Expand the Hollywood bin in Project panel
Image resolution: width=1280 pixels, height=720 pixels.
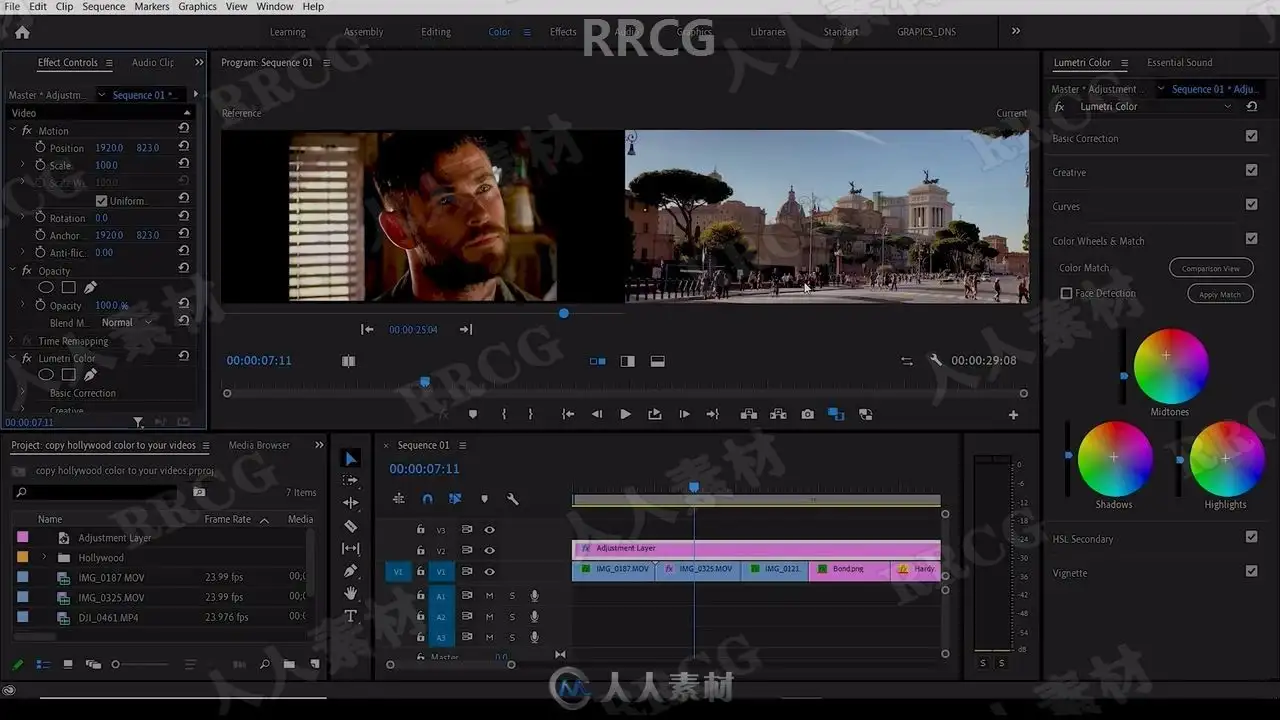tap(43, 557)
